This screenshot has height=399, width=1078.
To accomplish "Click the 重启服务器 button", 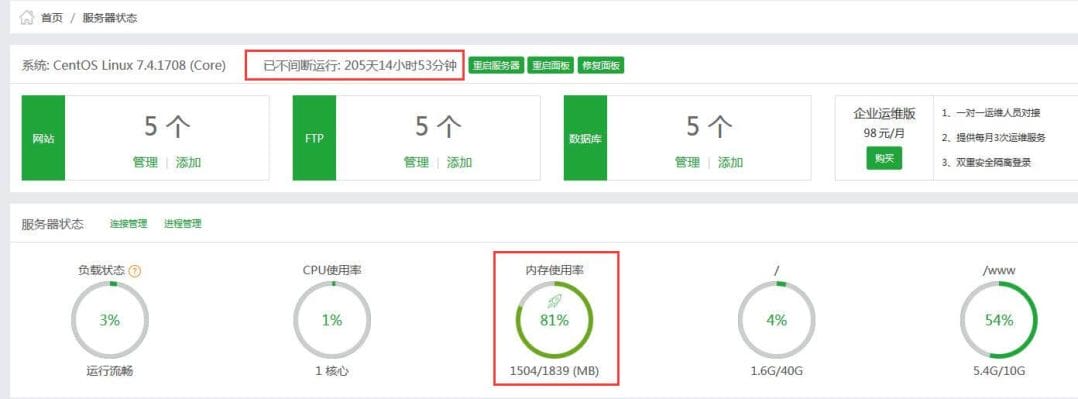I will 496,66.
